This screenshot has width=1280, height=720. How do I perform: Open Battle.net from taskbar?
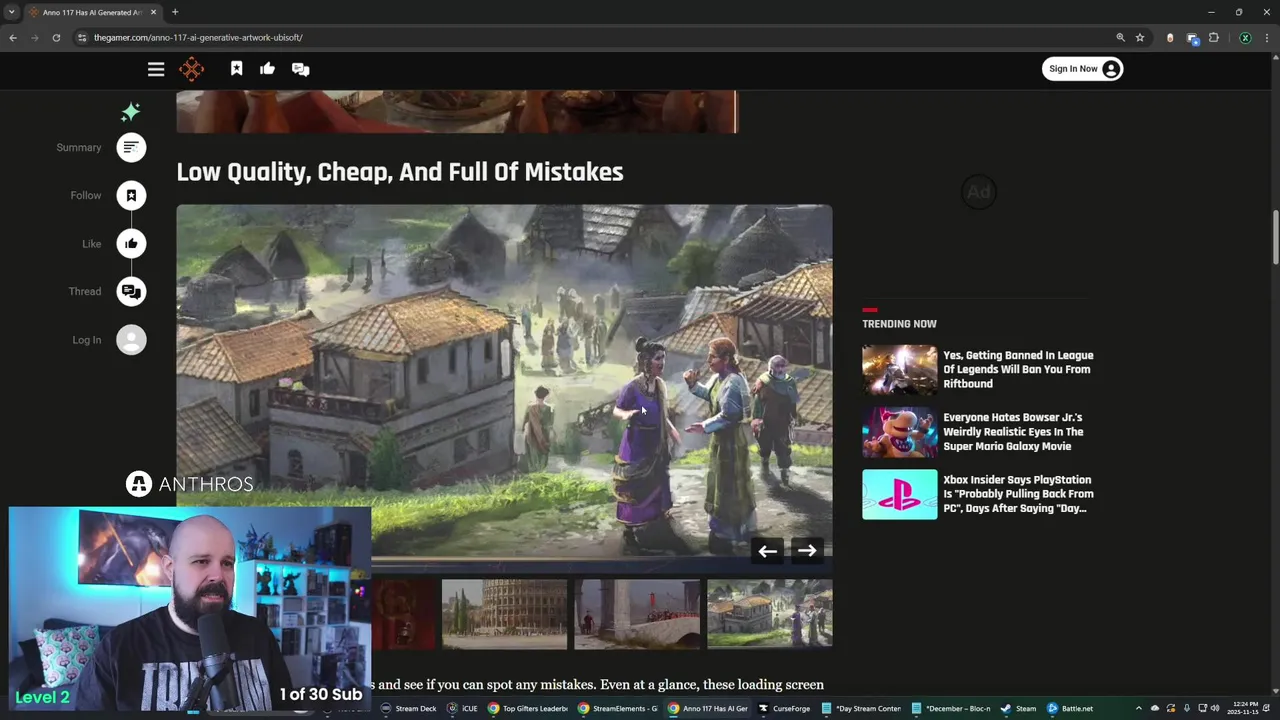[x=1070, y=709]
